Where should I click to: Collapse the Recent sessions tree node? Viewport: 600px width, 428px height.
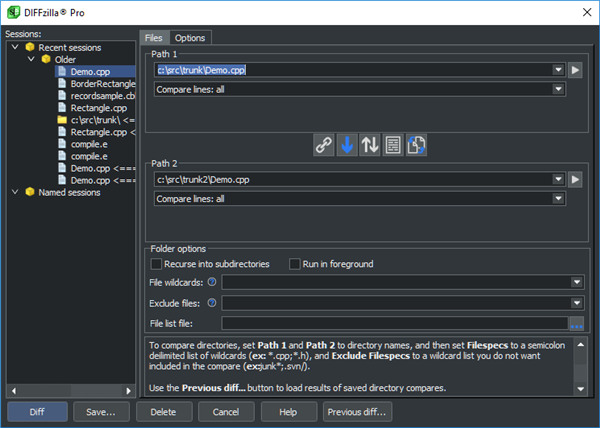point(16,47)
